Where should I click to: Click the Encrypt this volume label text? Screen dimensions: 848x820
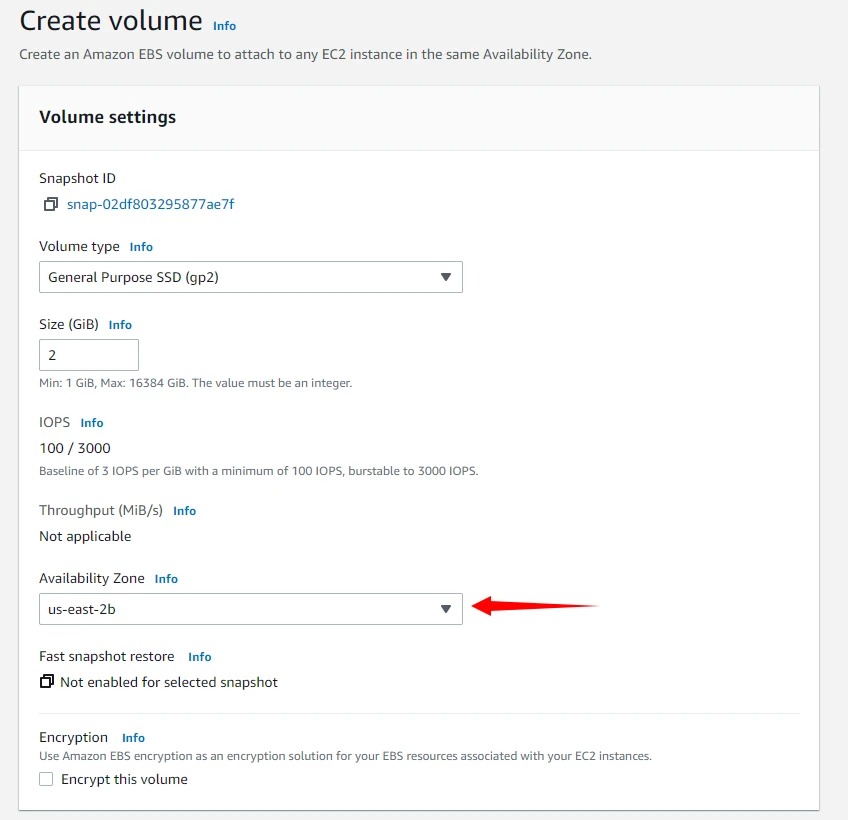[x=124, y=779]
